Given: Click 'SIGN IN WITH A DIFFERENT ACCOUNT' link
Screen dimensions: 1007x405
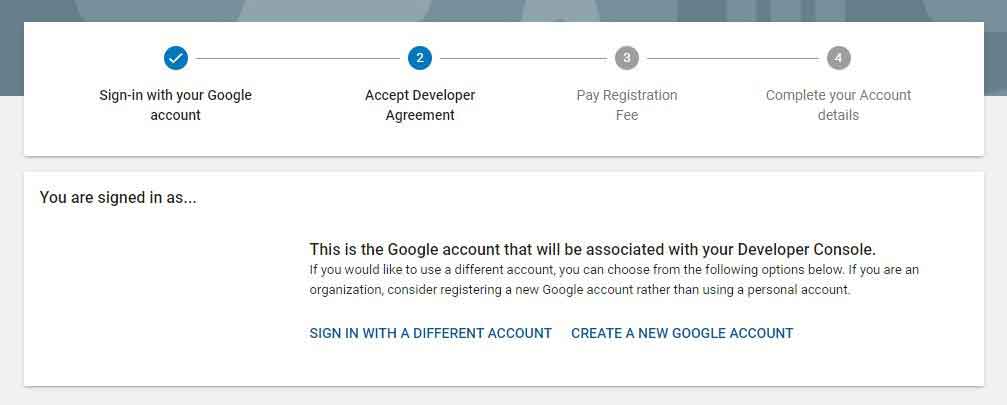Looking at the screenshot, I should [x=430, y=333].
